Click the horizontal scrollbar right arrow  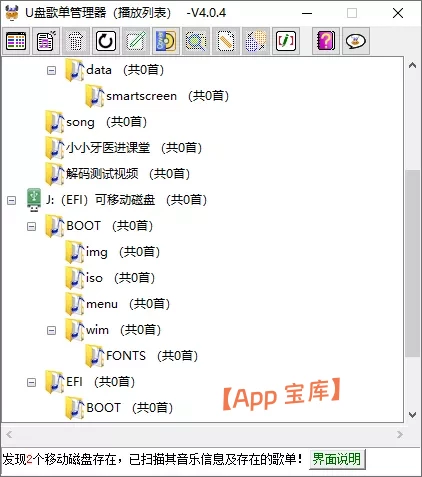400,435
